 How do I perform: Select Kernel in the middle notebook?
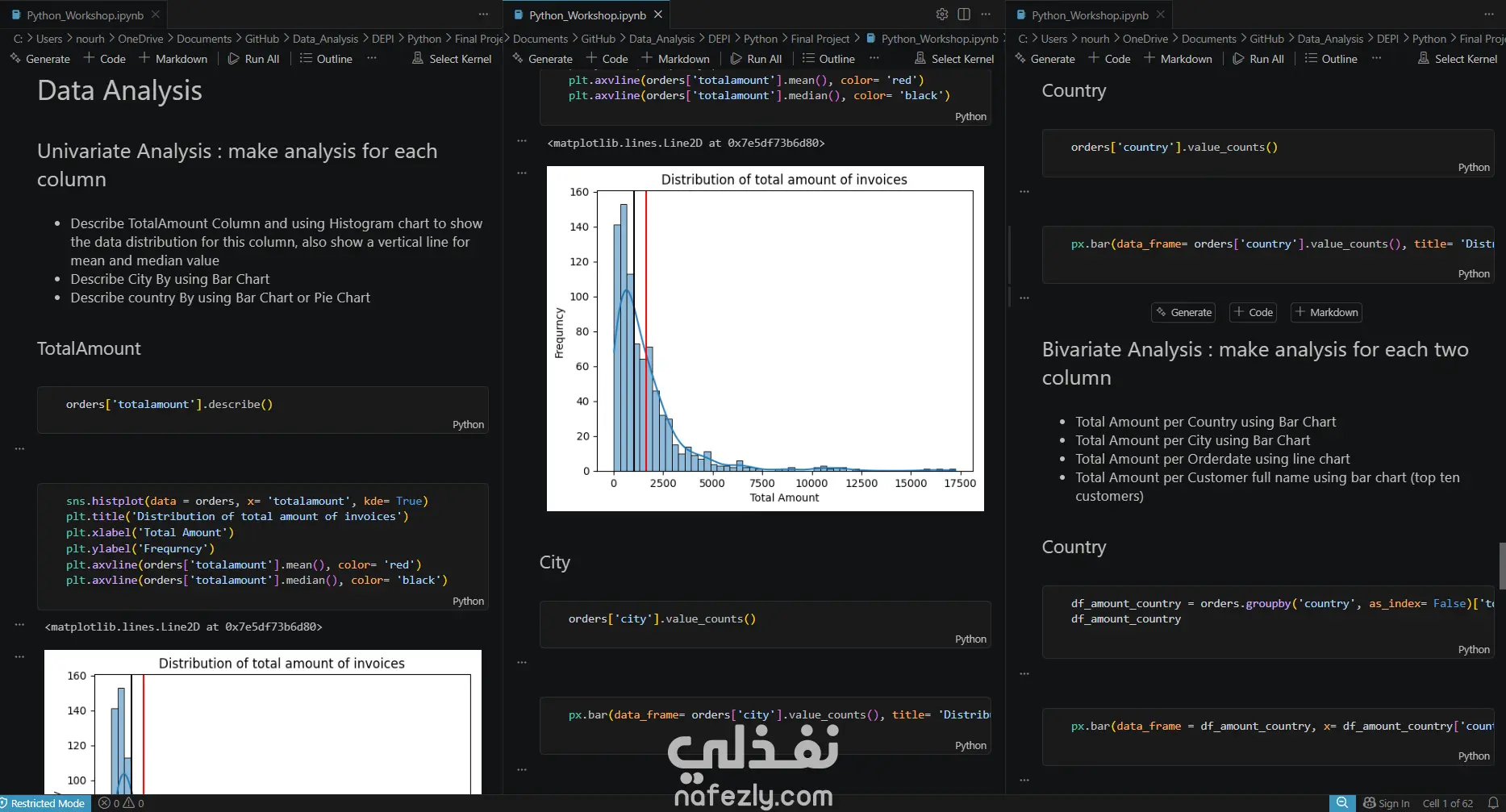tap(954, 59)
